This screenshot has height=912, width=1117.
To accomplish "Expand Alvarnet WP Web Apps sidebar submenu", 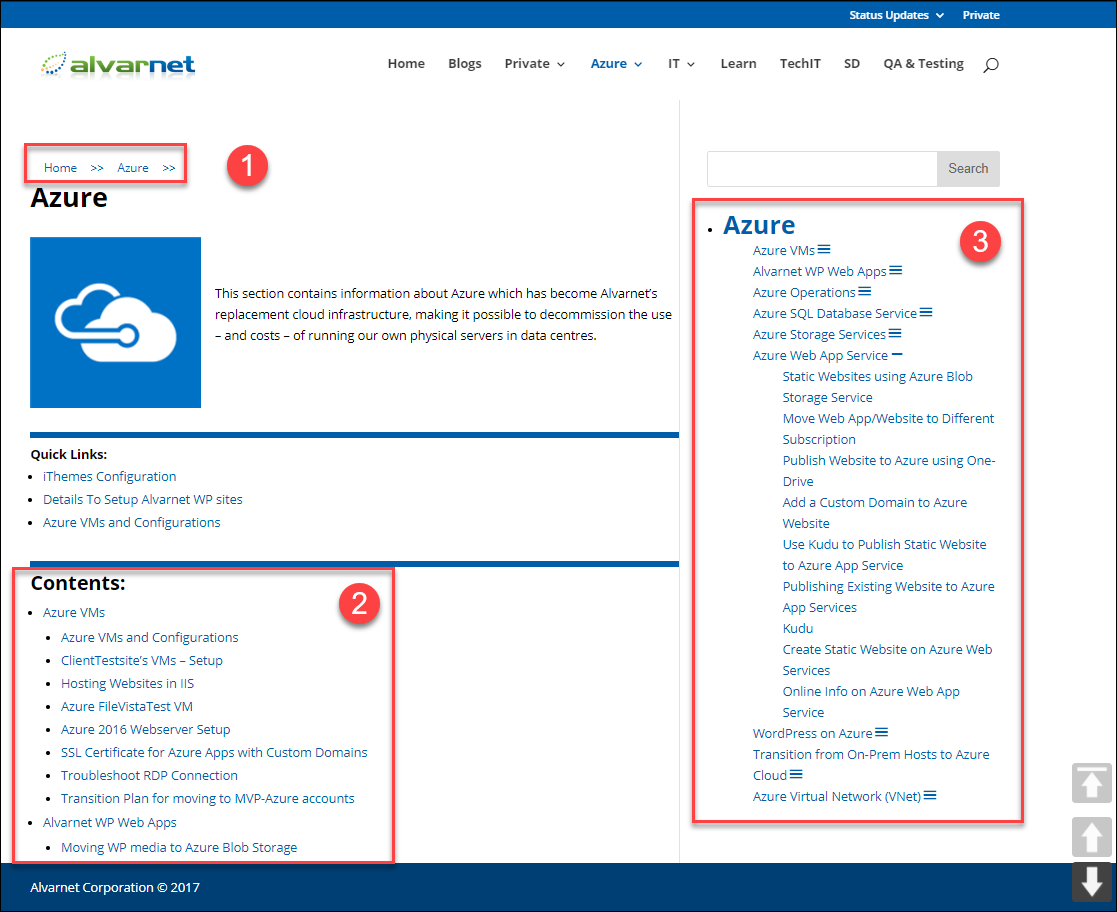I will 896,270.
